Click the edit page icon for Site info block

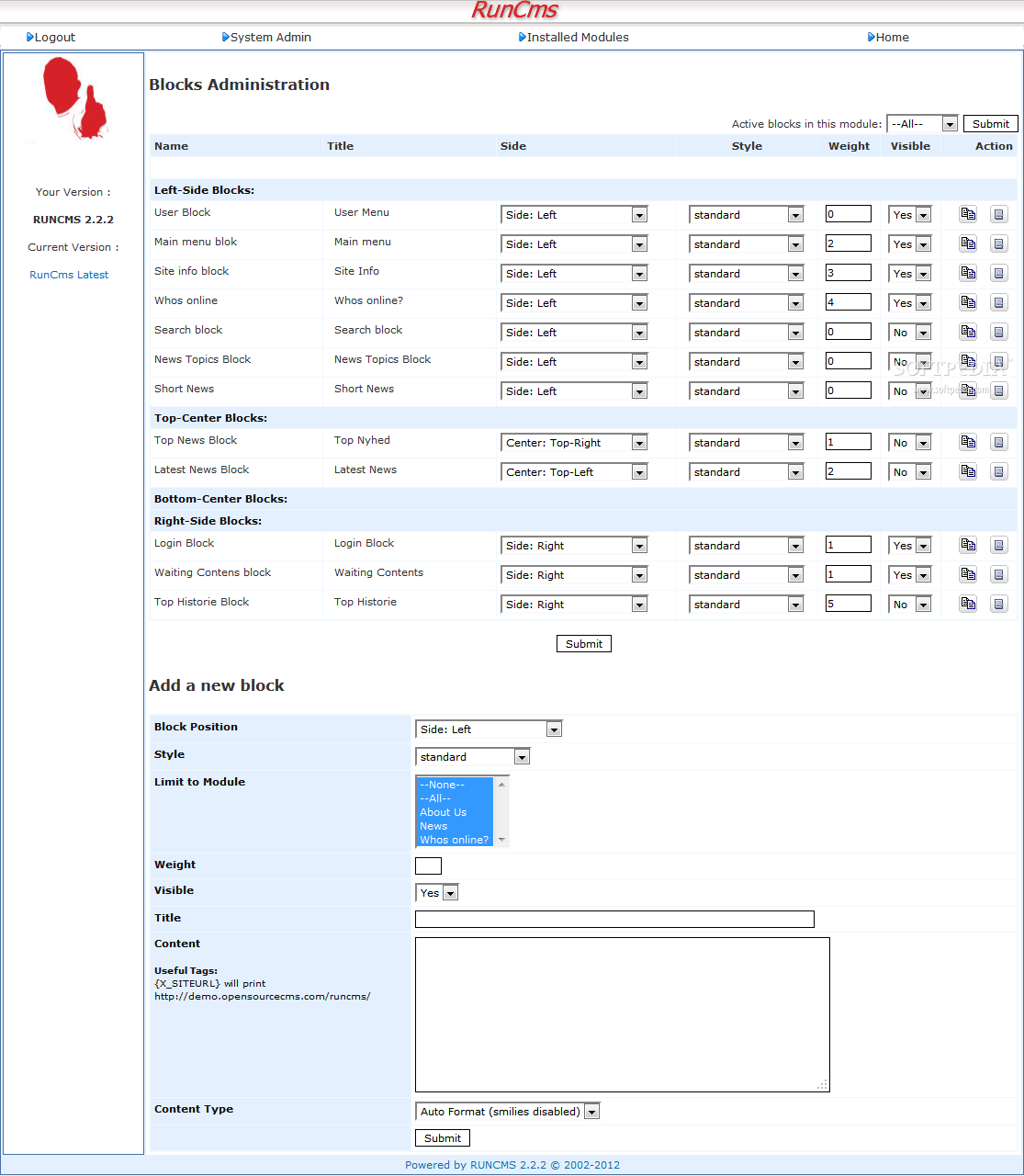pyautogui.click(x=999, y=273)
